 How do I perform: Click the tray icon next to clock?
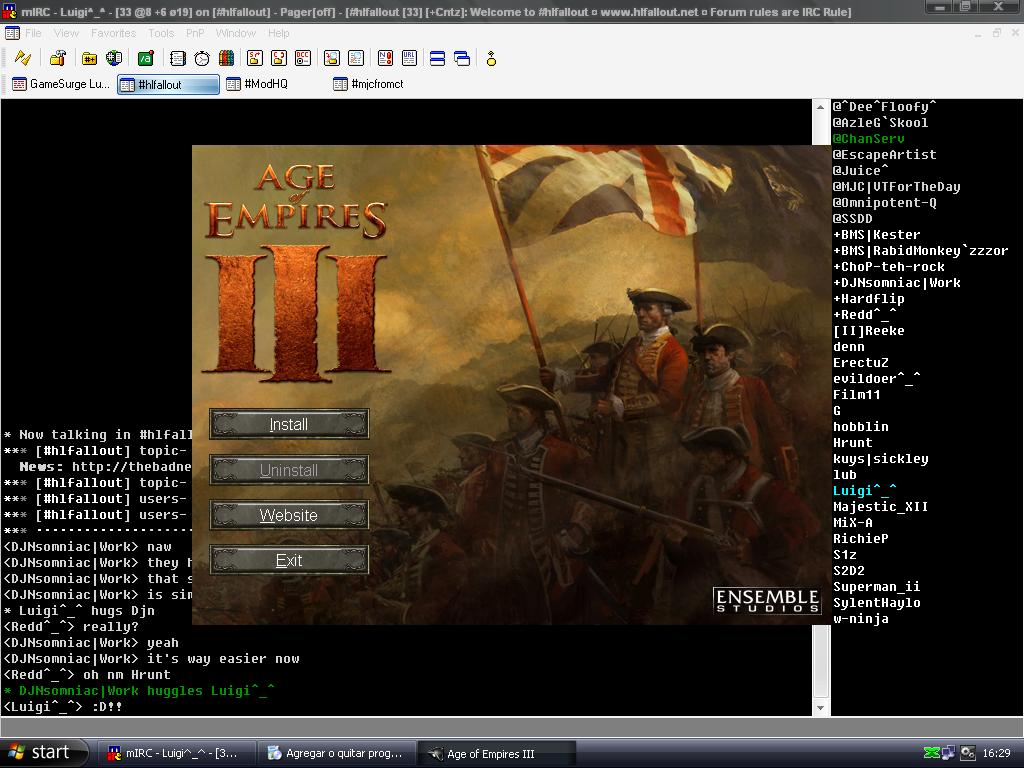(x=968, y=753)
